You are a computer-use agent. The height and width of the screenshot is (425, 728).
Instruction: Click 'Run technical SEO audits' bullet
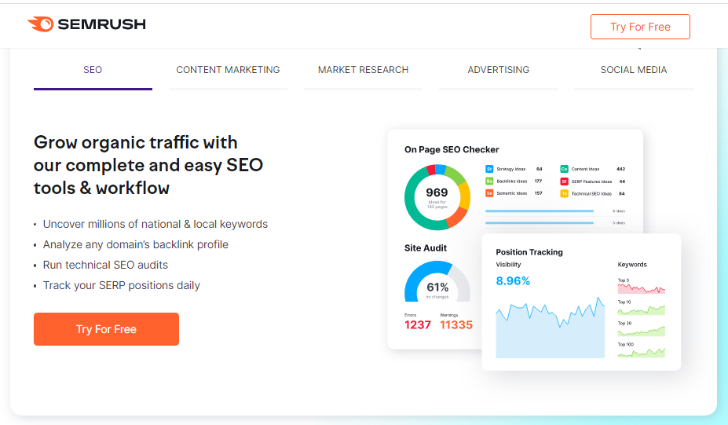tap(105, 265)
